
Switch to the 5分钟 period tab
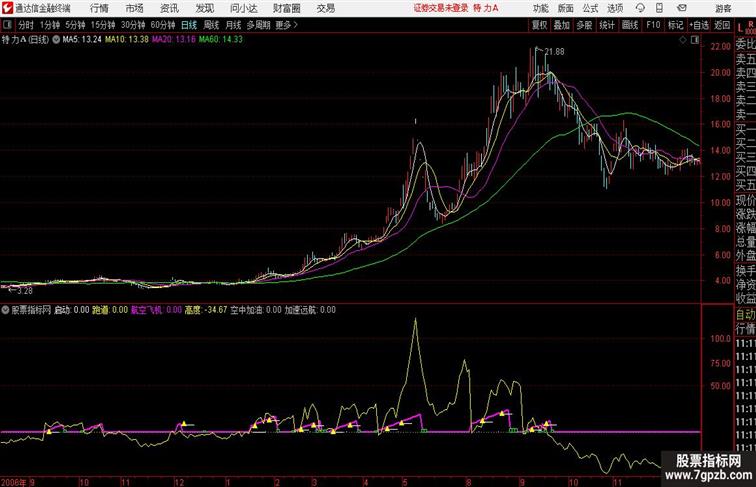click(75, 25)
